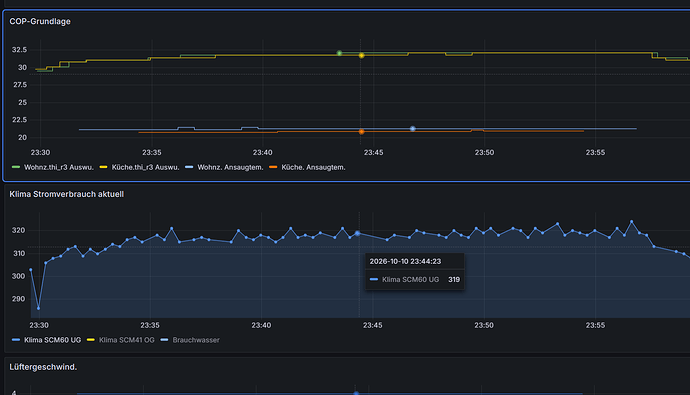Toggle Küche. Ansaugtem. legend series
Screen dimensions: 690x395
pyautogui.click(x=313, y=167)
